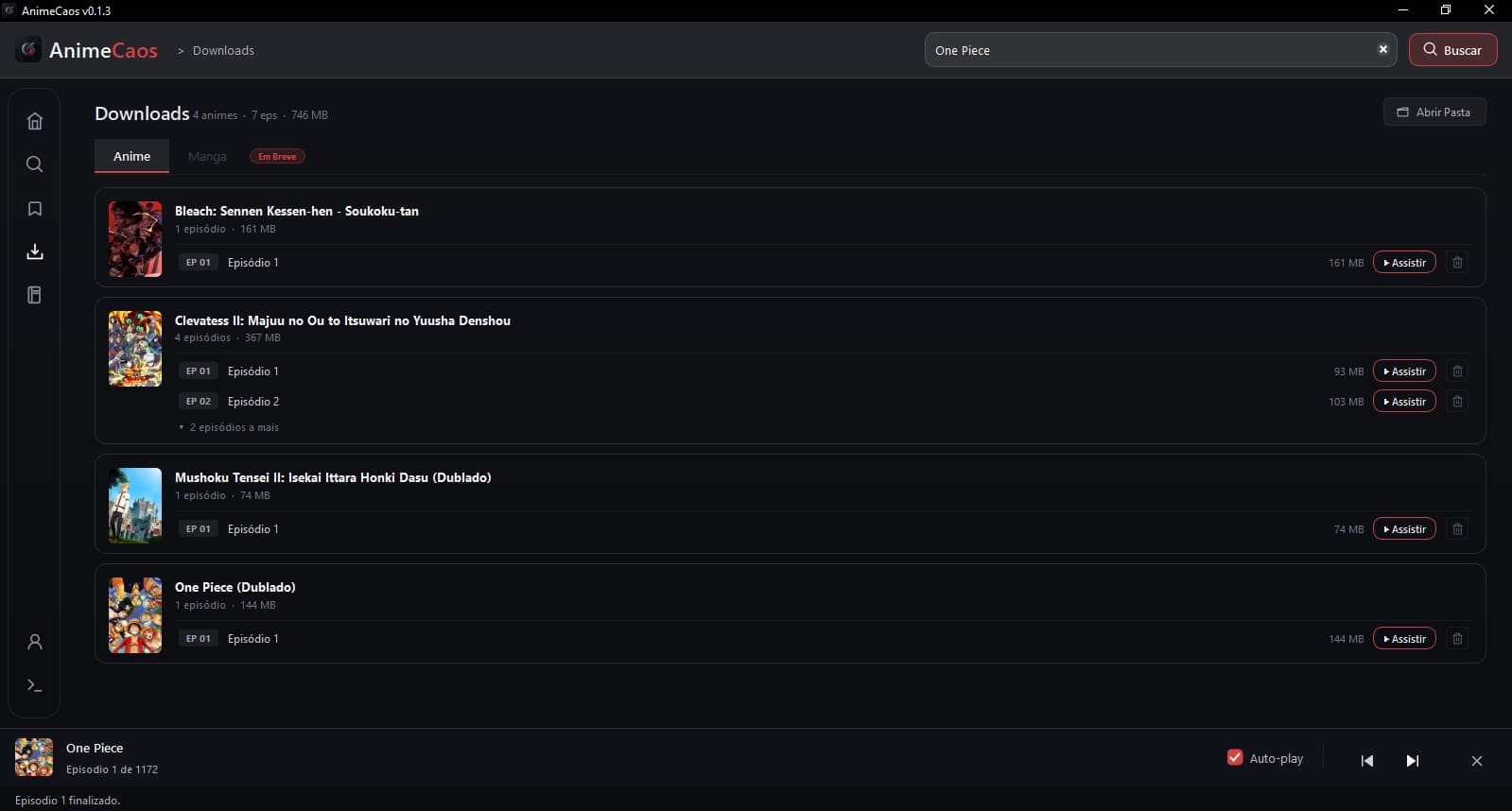The width and height of the screenshot is (1512, 811).
Task: Click title Bleach: Sennen Kessen-hen - Soukoku-tan
Action: [x=297, y=211]
